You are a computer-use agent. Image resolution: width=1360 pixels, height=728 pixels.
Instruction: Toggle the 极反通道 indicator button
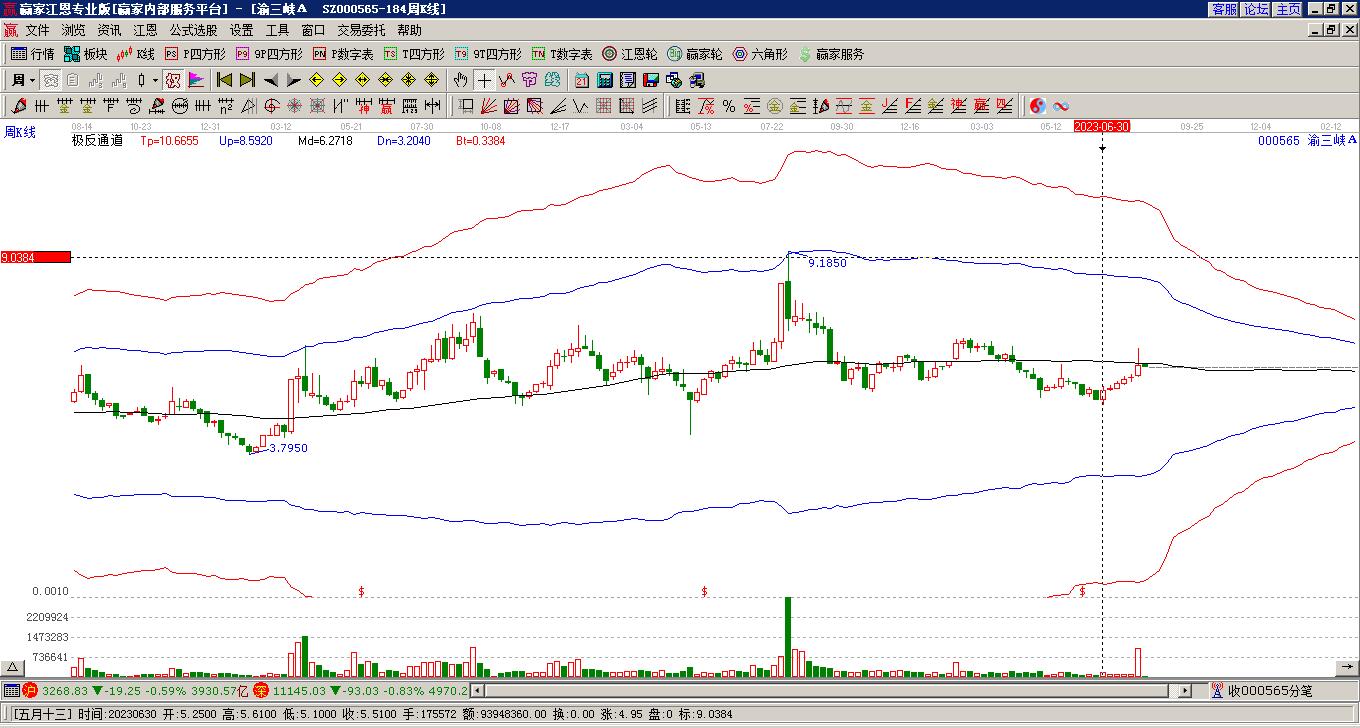[172, 80]
